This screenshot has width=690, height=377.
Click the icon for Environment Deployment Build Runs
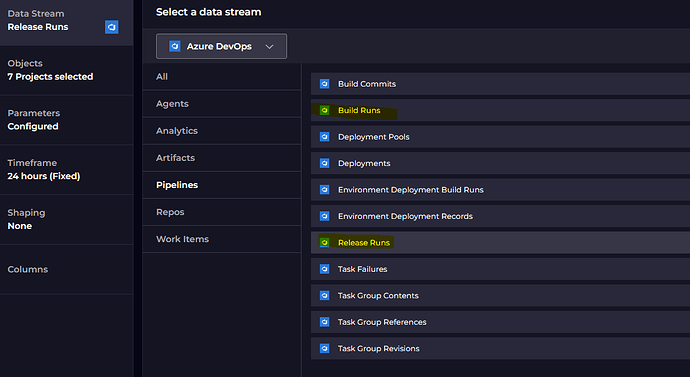pos(324,190)
